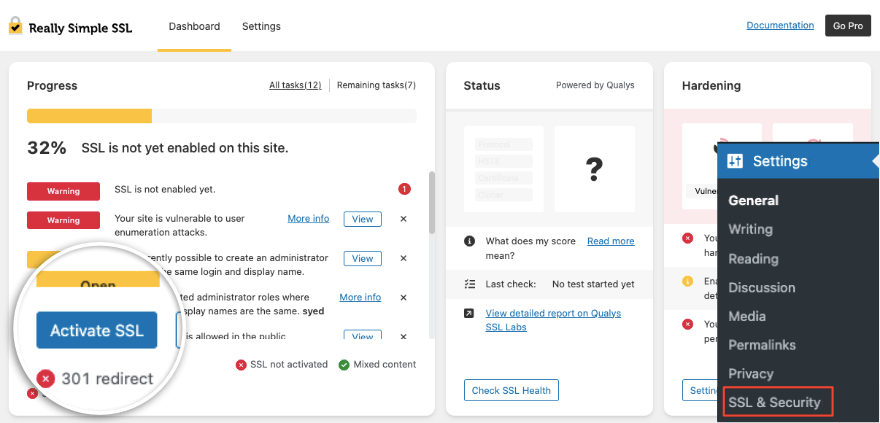The height and width of the screenshot is (423, 880).
Task: Click the Mixed content green check icon
Action: pos(344,365)
